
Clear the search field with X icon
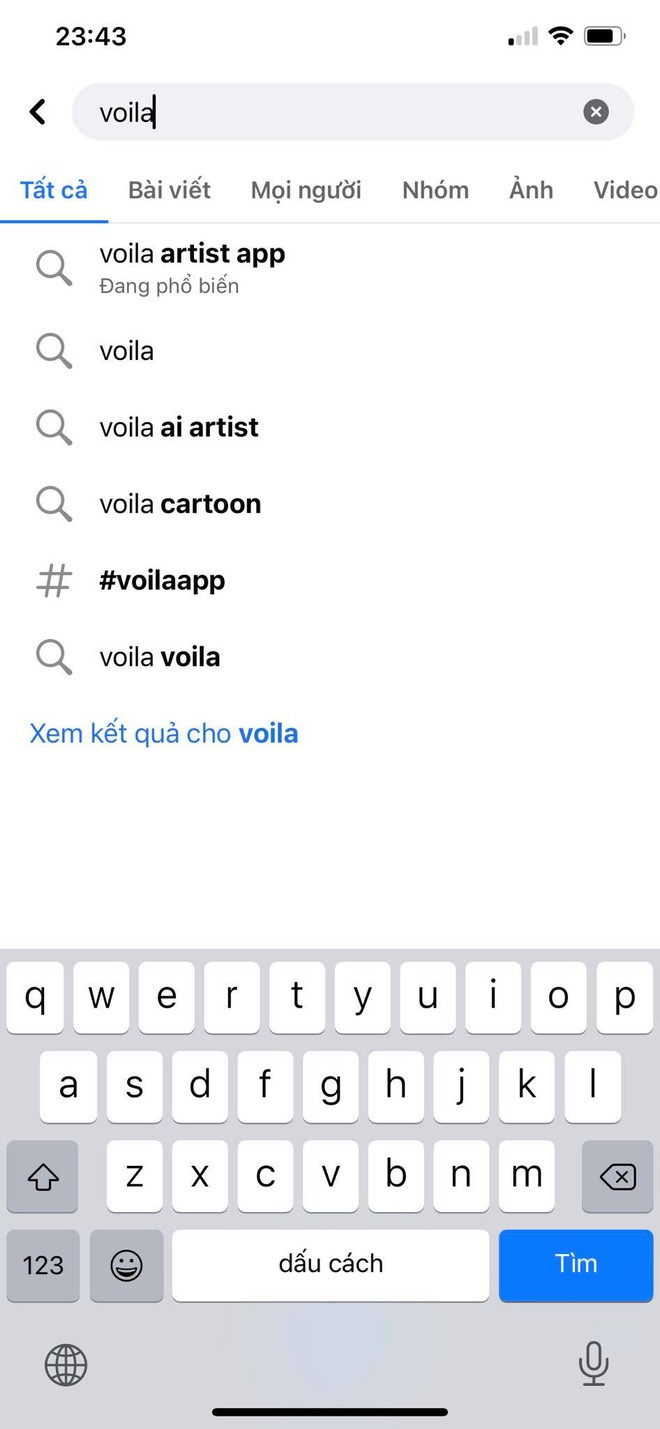click(x=596, y=112)
